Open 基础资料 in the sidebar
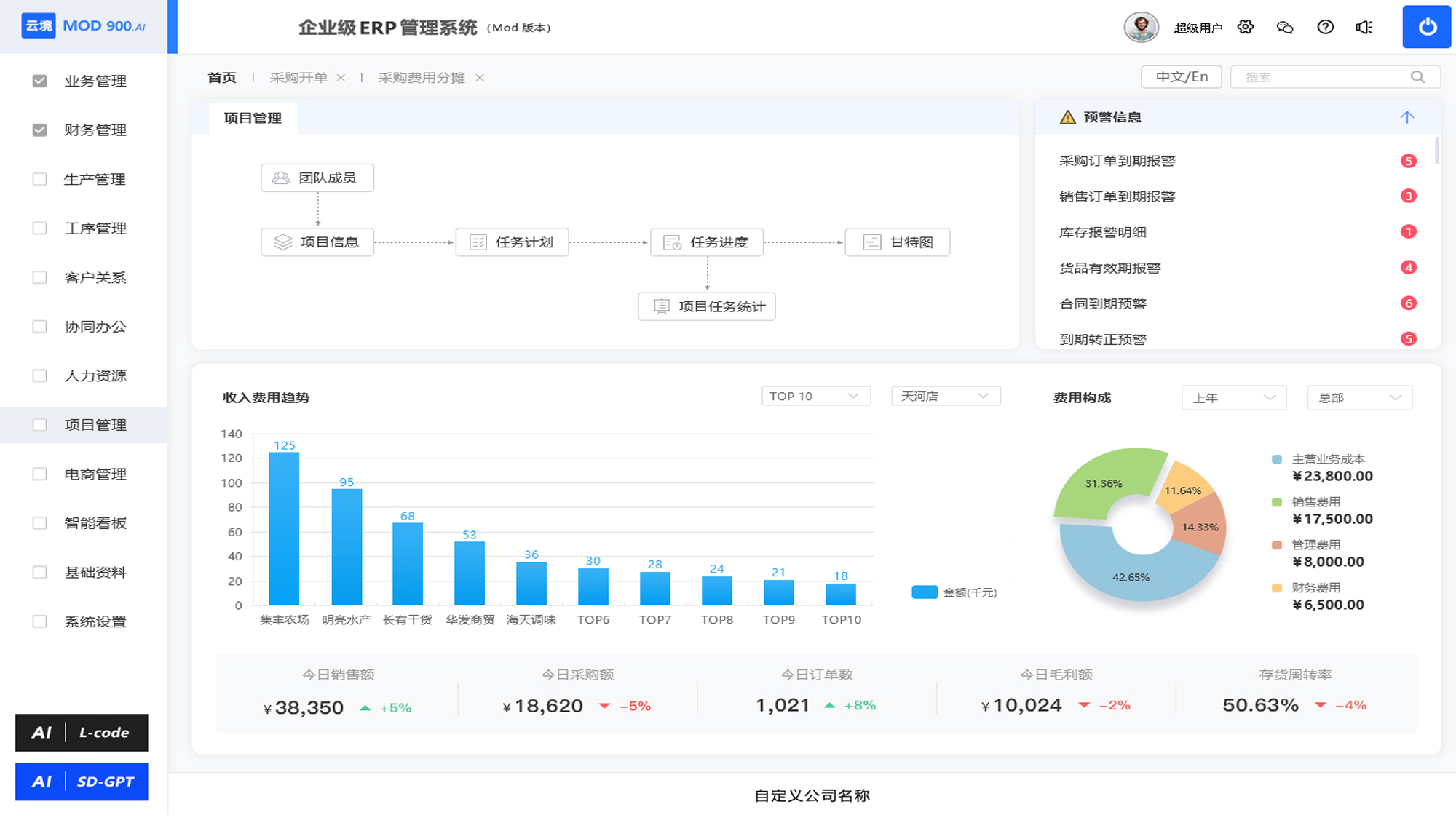The image size is (1456, 815). [x=95, y=572]
